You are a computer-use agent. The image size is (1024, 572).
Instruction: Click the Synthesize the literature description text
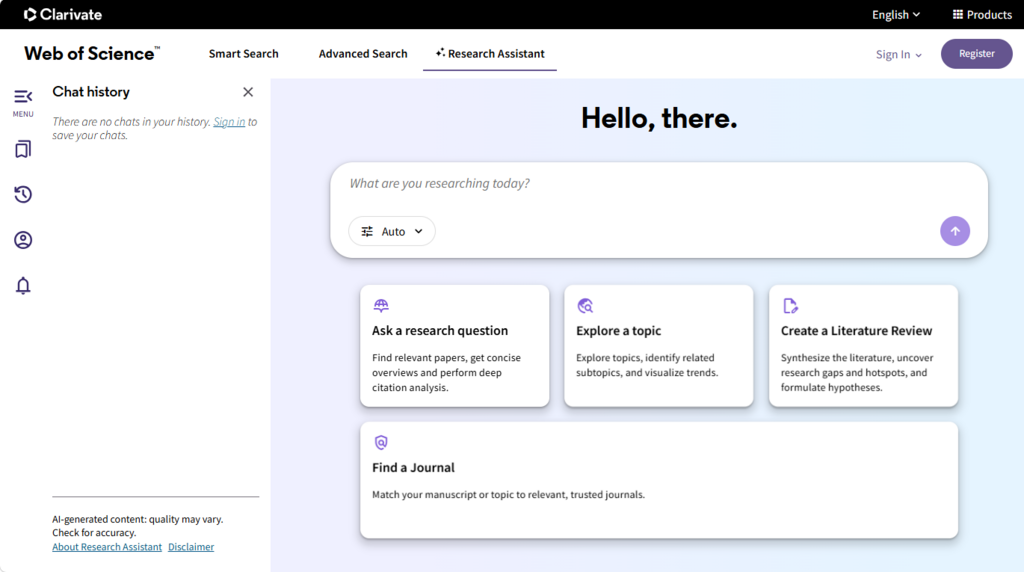point(857,372)
